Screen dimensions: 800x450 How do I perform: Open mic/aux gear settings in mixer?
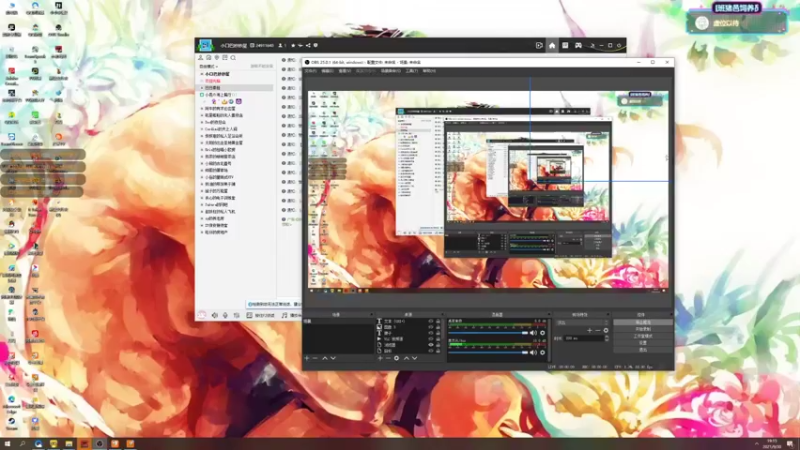pyautogui.click(x=542, y=352)
